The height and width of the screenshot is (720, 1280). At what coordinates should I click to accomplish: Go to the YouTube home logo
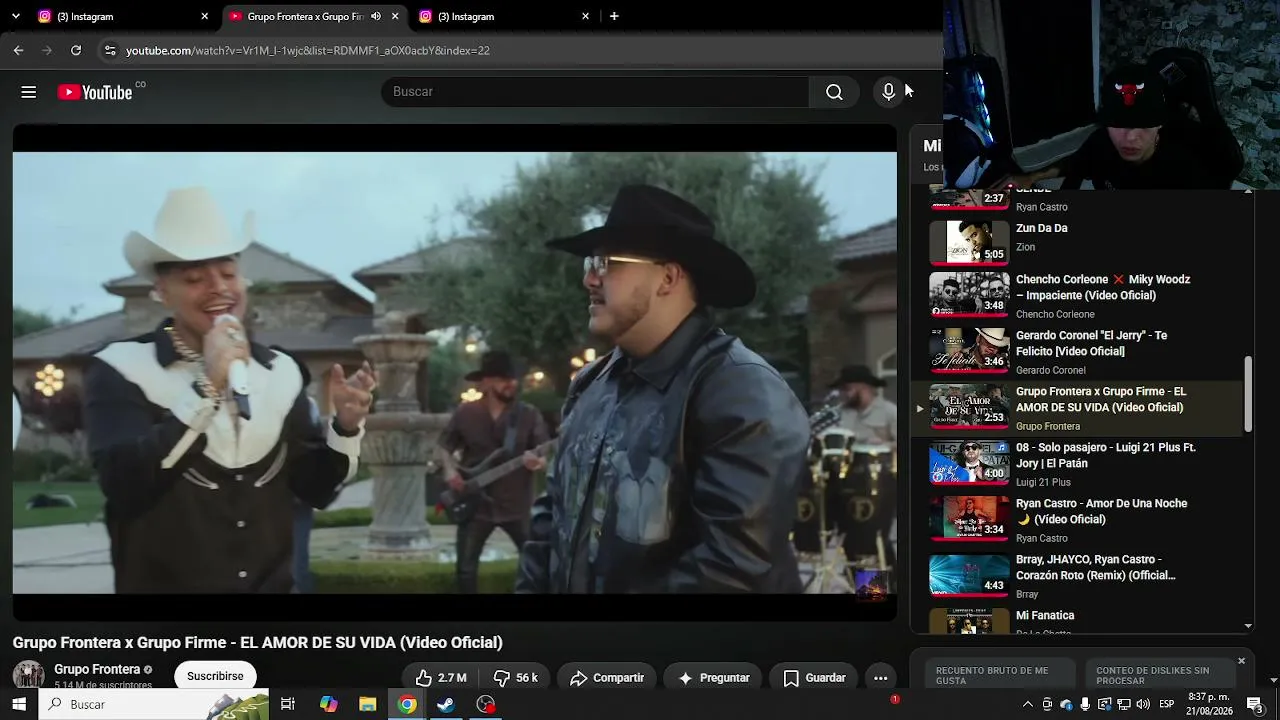(95, 92)
